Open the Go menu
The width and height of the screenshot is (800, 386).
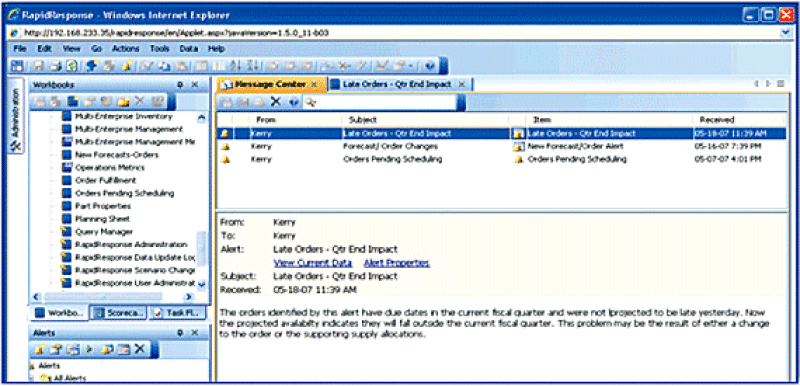click(96, 49)
